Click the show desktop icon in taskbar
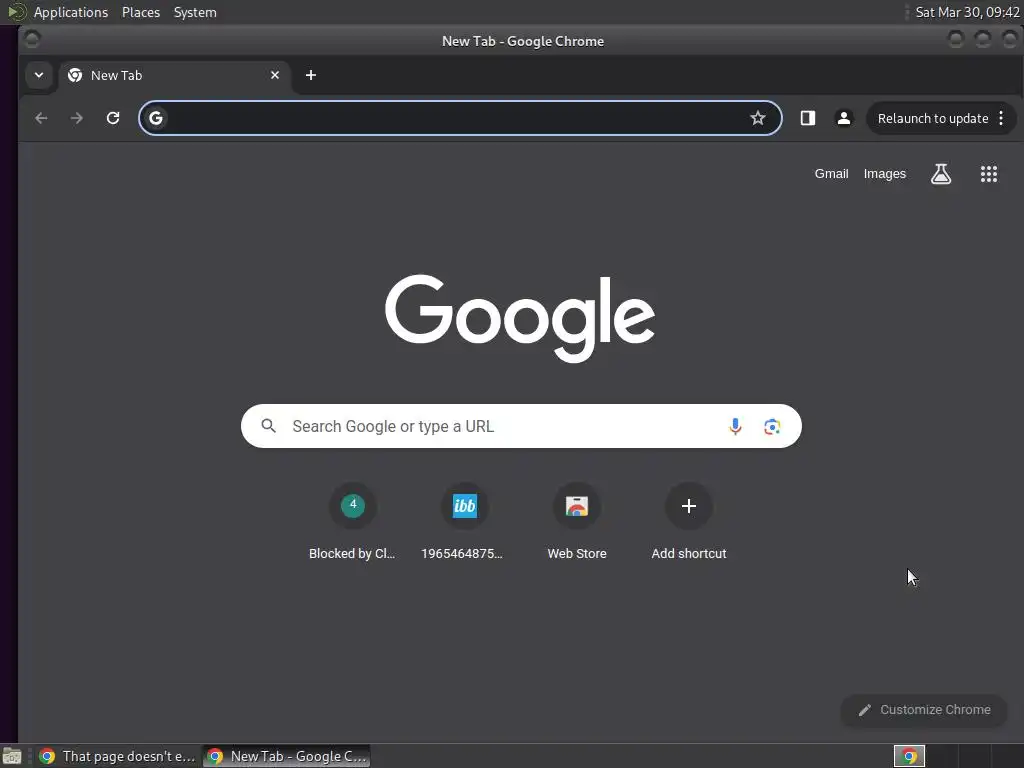The height and width of the screenshot is (768, 1024). [12, 756]
